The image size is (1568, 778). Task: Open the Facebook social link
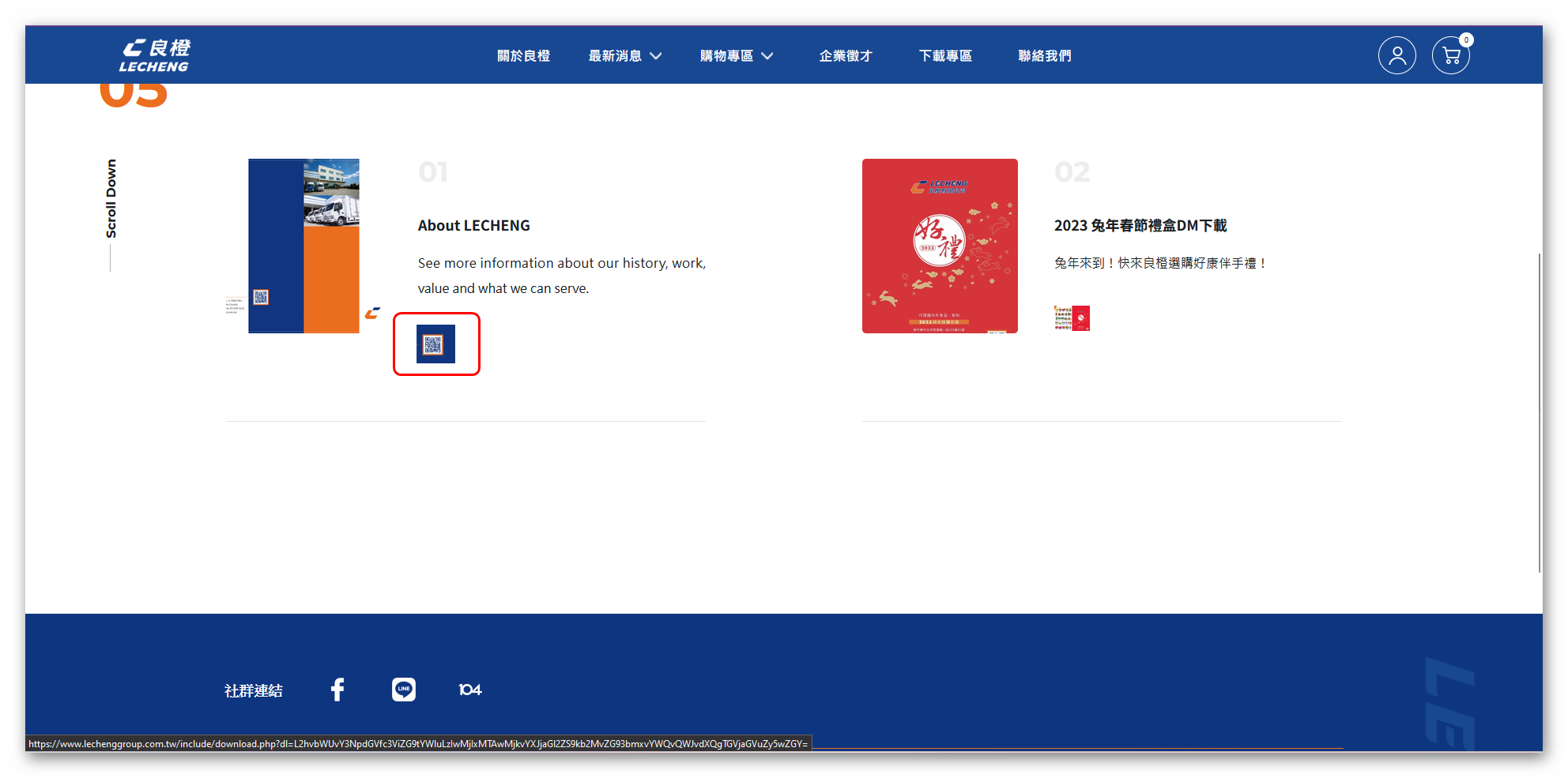[x=337, y=690]
